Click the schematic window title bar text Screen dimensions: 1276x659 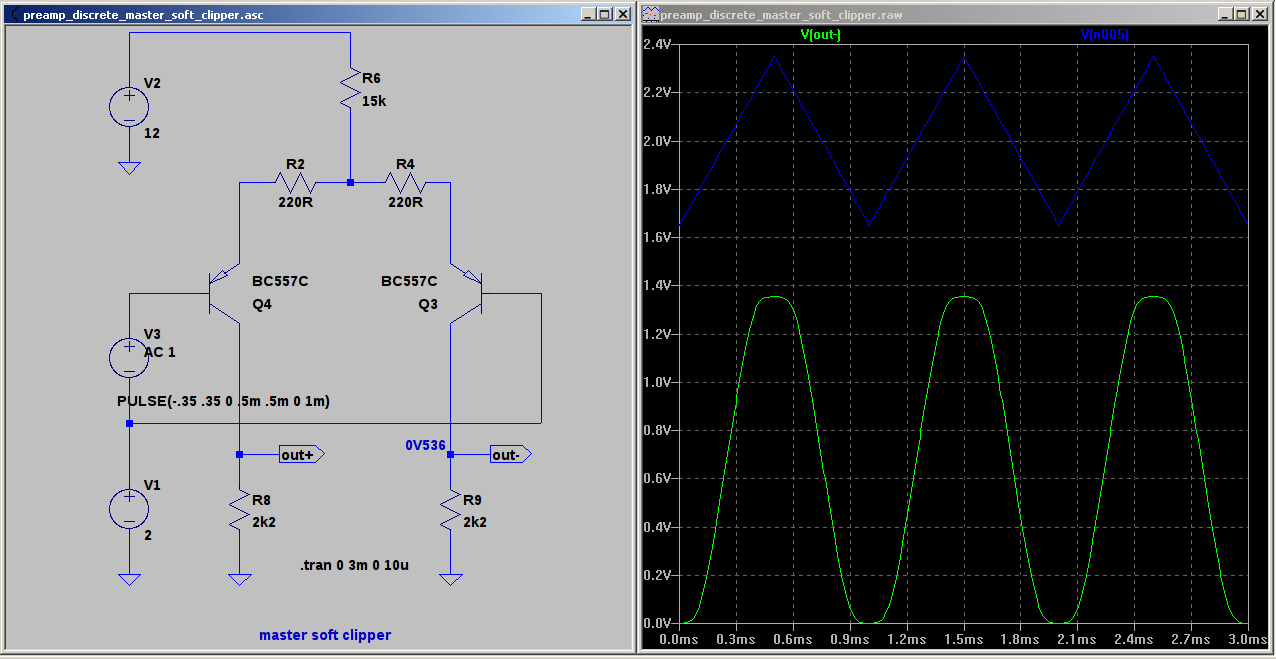(x=144, y=15)
